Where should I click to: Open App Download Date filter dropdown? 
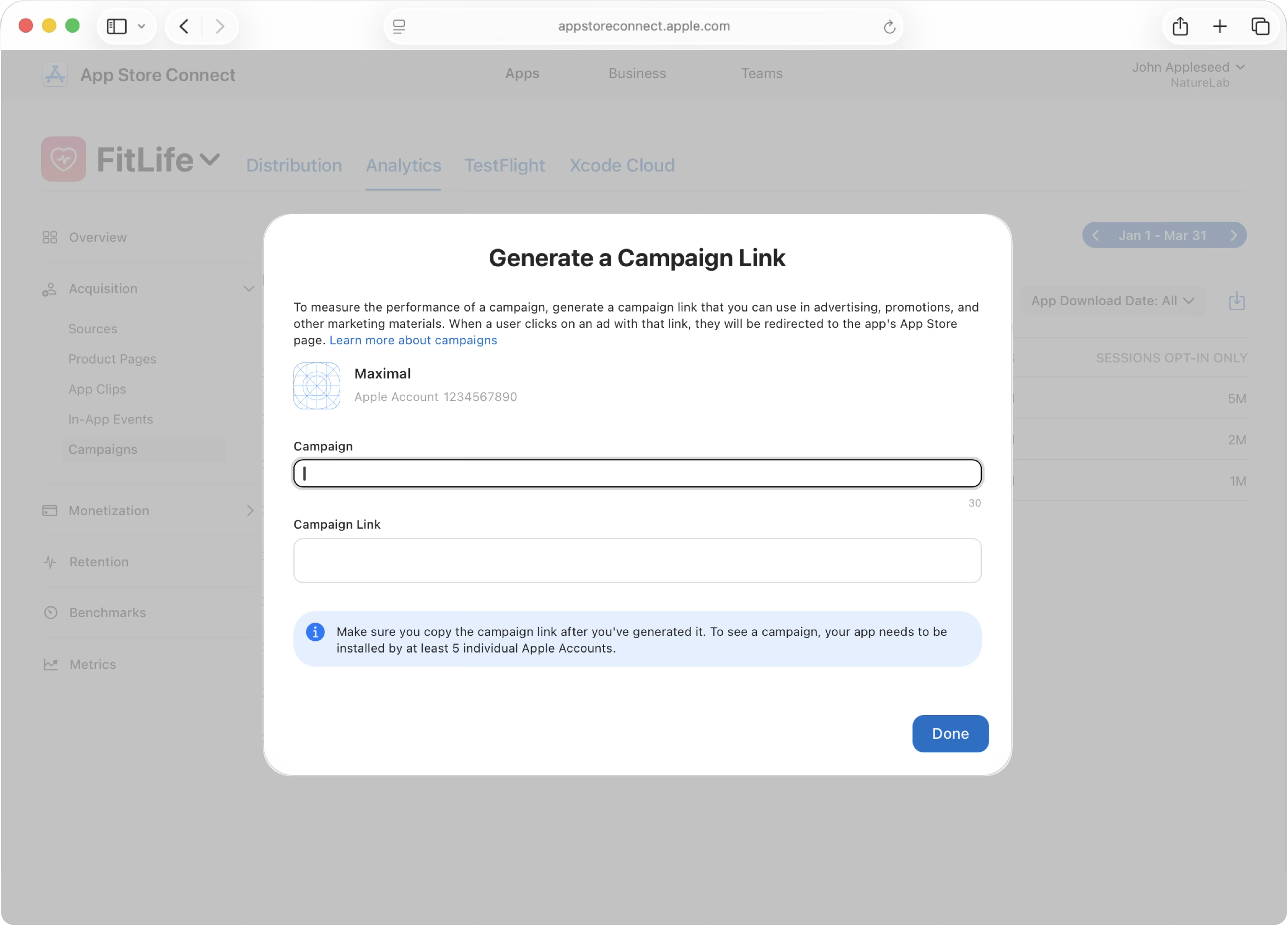pos(1112,301)
